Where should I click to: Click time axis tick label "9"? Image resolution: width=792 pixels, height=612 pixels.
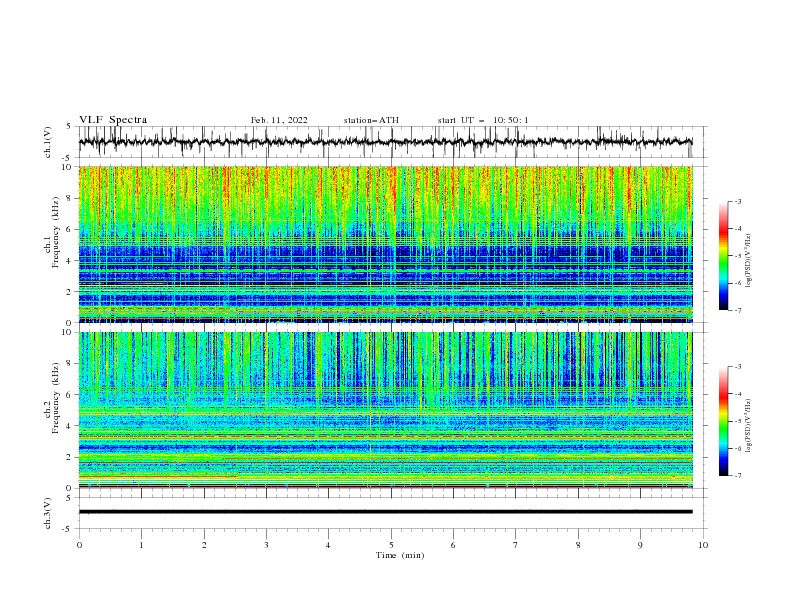click(640, 545)
